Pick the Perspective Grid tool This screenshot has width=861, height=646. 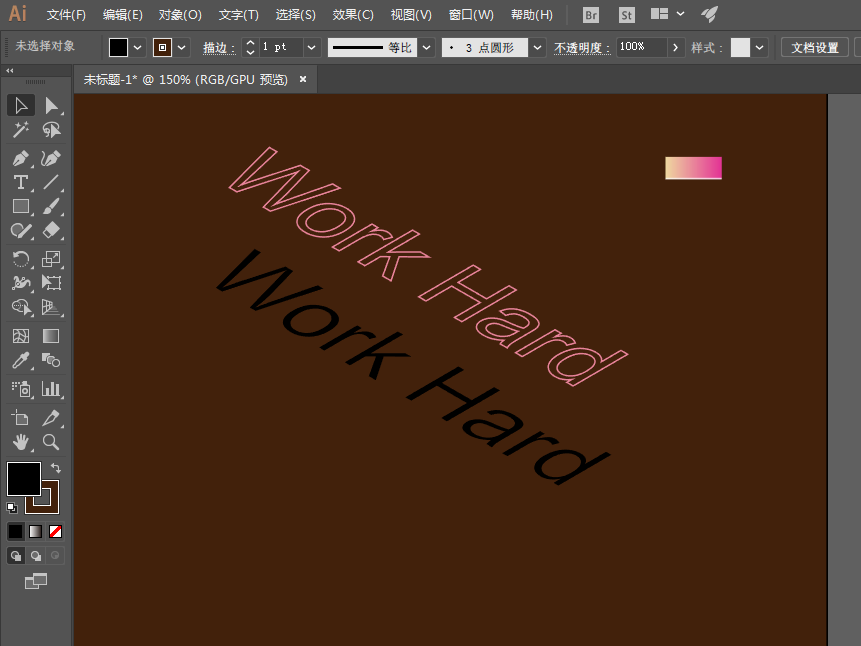tap(51, 307)
